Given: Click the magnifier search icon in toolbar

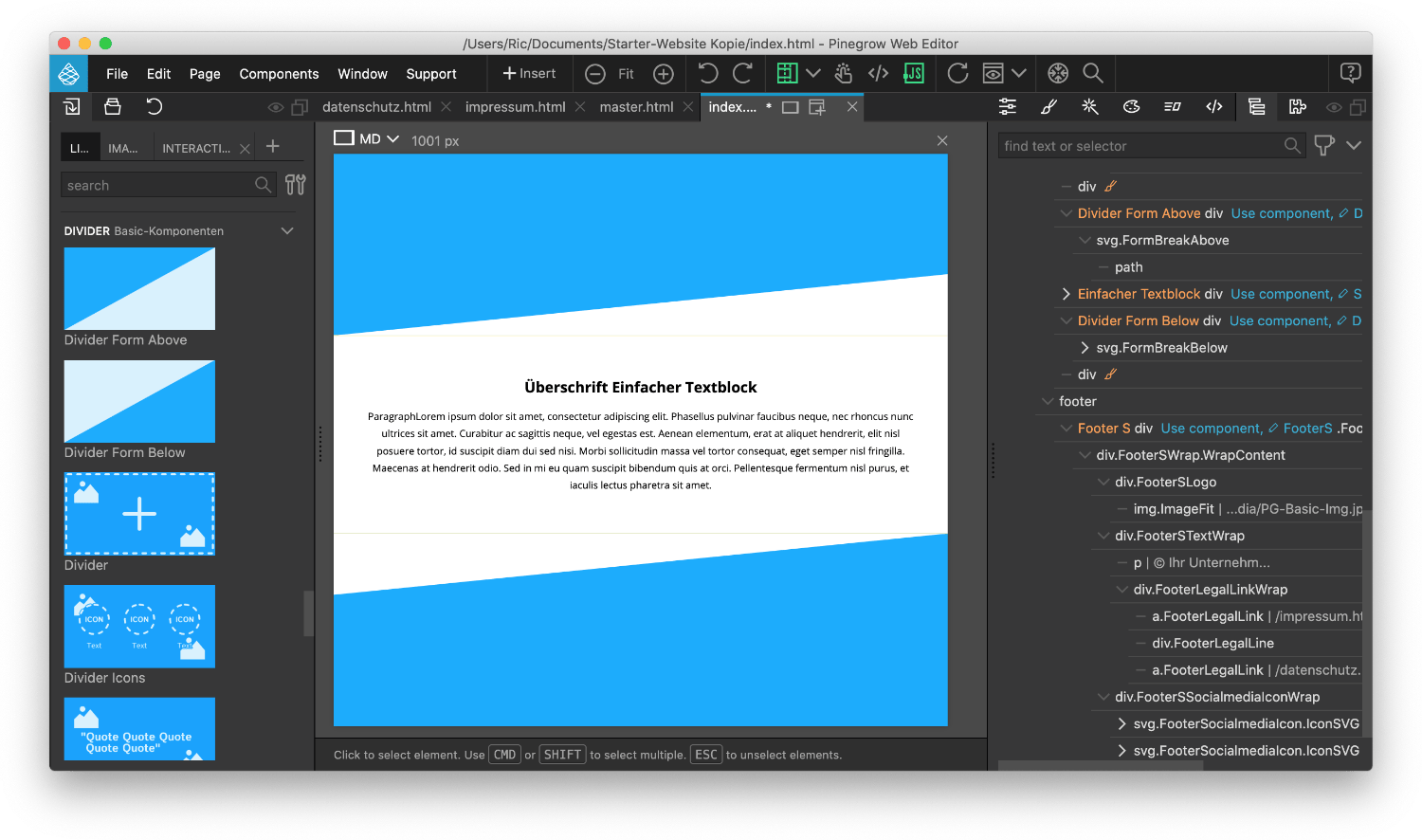Looking at the screenshot, I should [x=1093, y=73].
